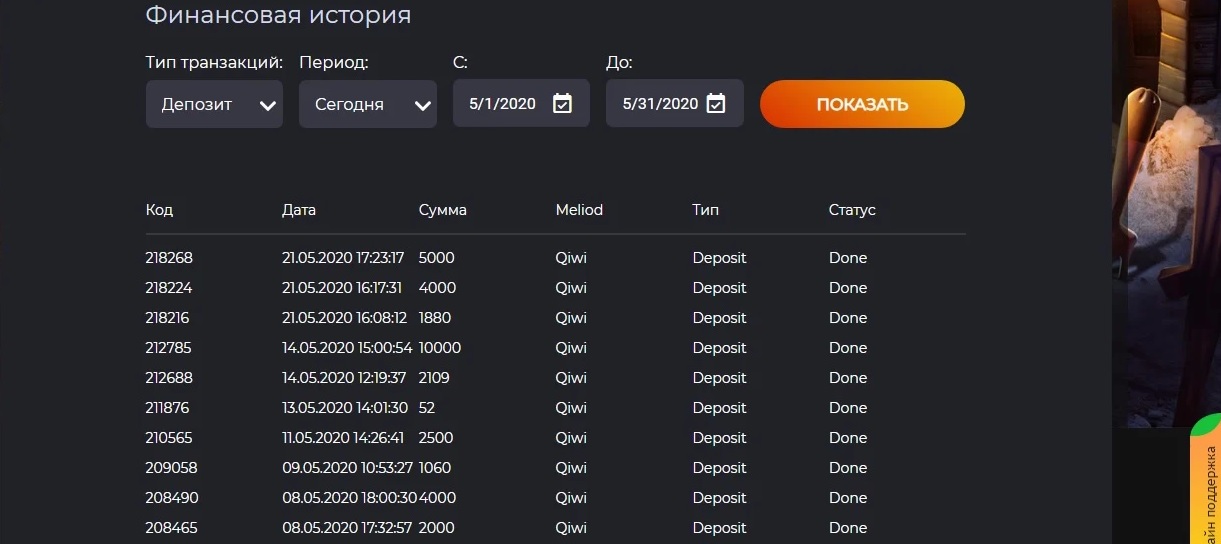The height and width of the screenshot is (544, 1221).
Task: Expand the Сегодня period dropdown
Action: click(367, 104)
